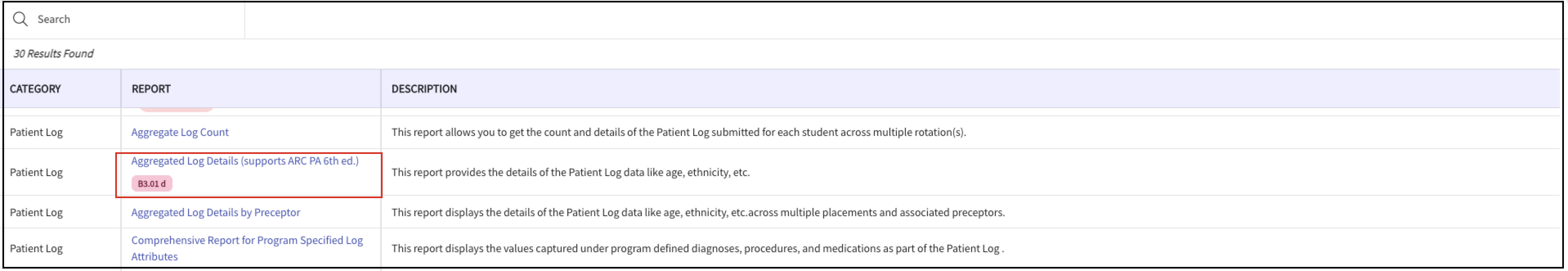1568x271 pixels.
Task: Click the description mentioning multiple rotation(s)
Action: click(x=678, y=132)
